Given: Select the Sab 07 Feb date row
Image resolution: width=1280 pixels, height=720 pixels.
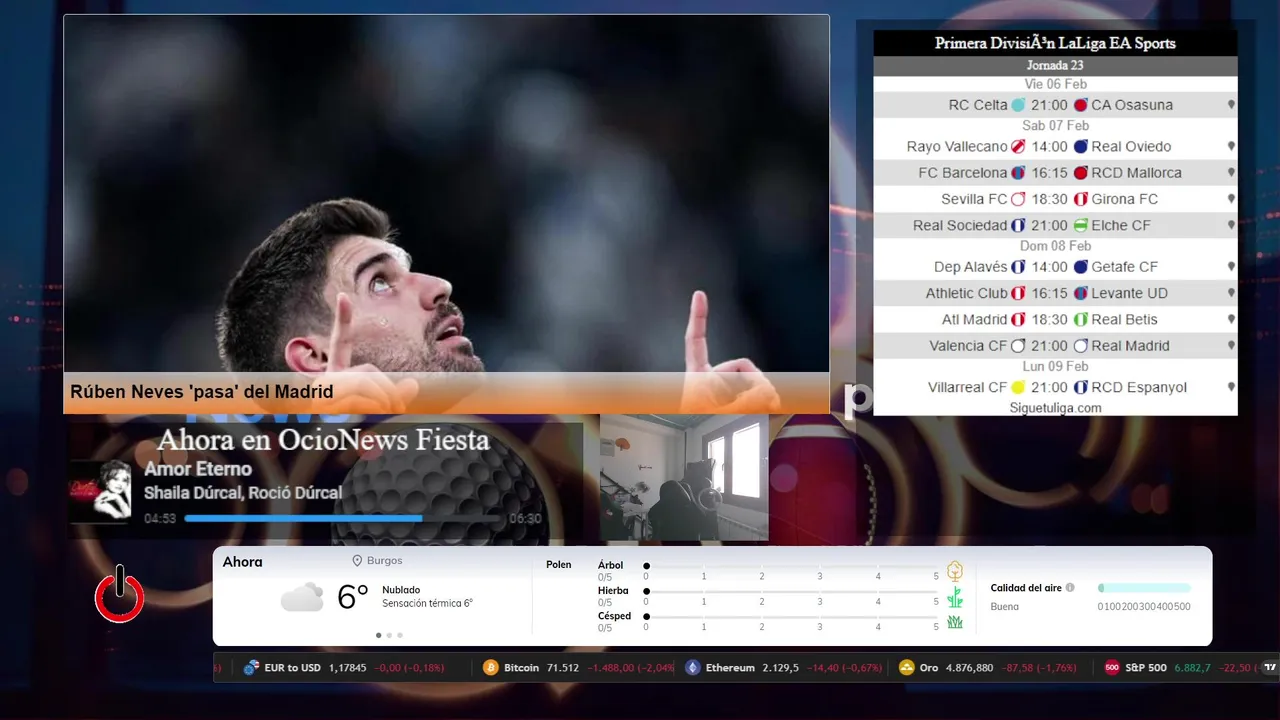Looking at the screenshot, I should pos(1055,125).
